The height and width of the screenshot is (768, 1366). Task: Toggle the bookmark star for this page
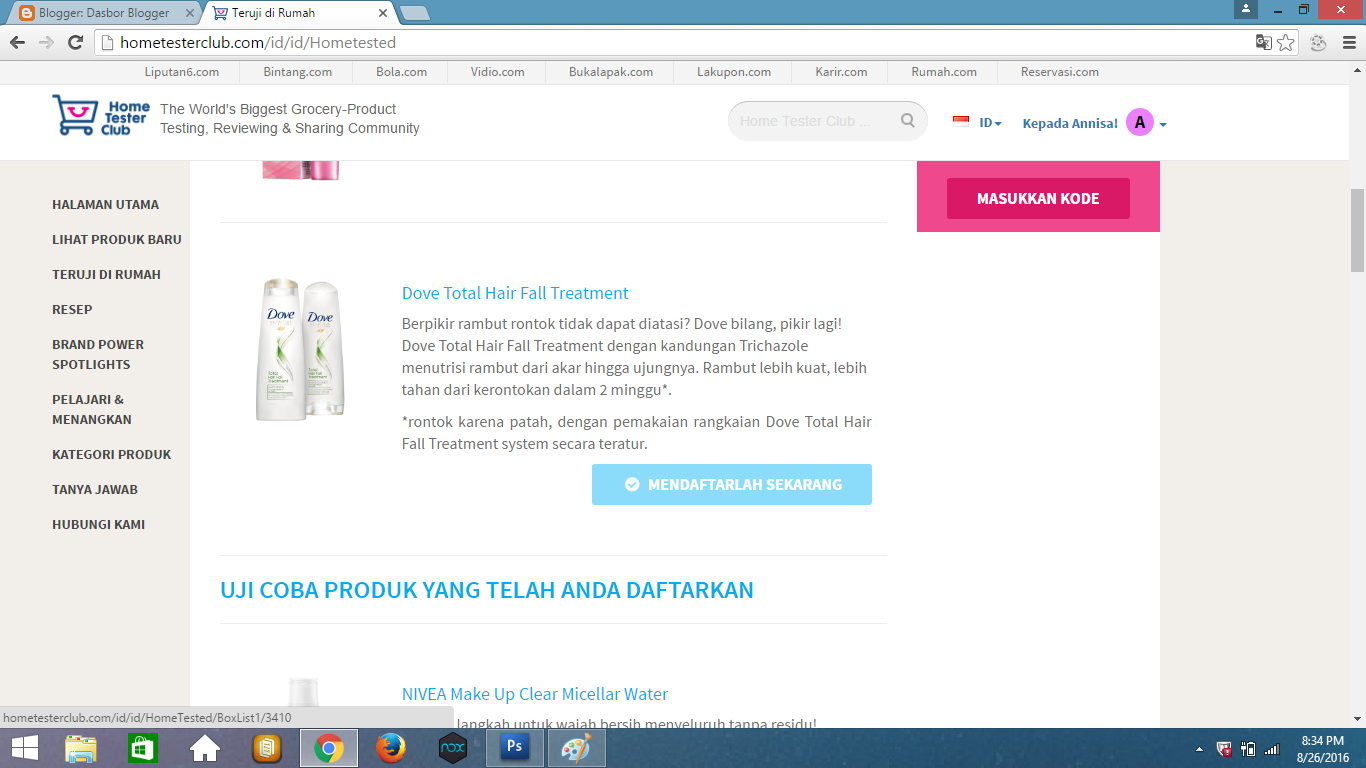[1285, 43]
